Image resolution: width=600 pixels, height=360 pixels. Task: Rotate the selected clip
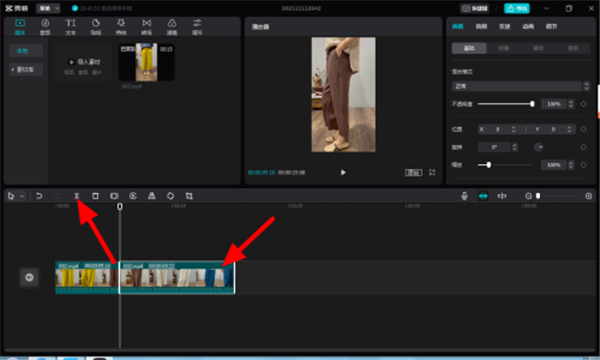coord(170,196)
